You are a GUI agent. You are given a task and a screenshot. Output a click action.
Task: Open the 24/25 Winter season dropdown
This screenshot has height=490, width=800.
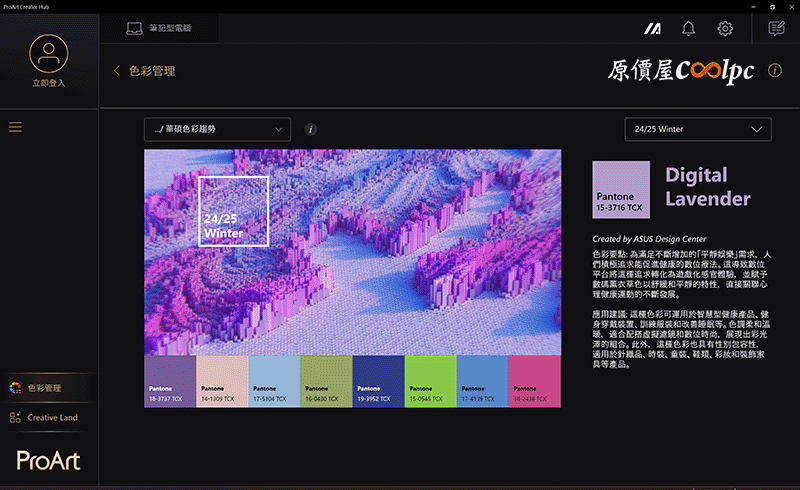[x=697, y=129]
